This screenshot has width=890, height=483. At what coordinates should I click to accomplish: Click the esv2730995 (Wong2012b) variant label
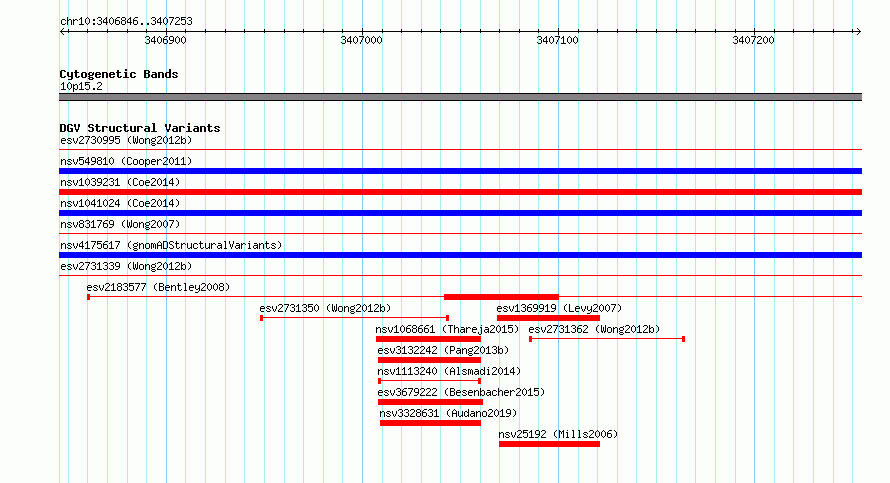[x=126, y=140]
